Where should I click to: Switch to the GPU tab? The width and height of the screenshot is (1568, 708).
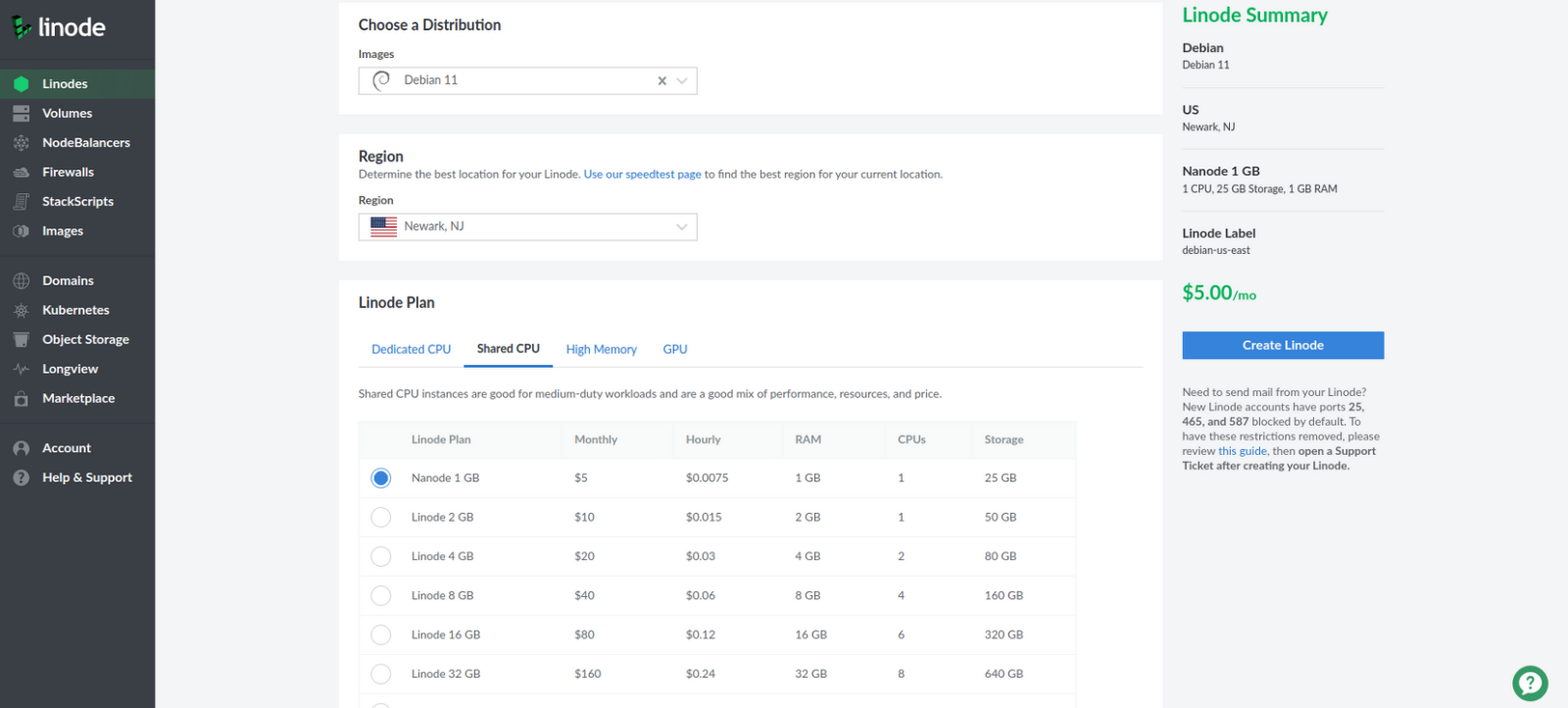point(675,350)
